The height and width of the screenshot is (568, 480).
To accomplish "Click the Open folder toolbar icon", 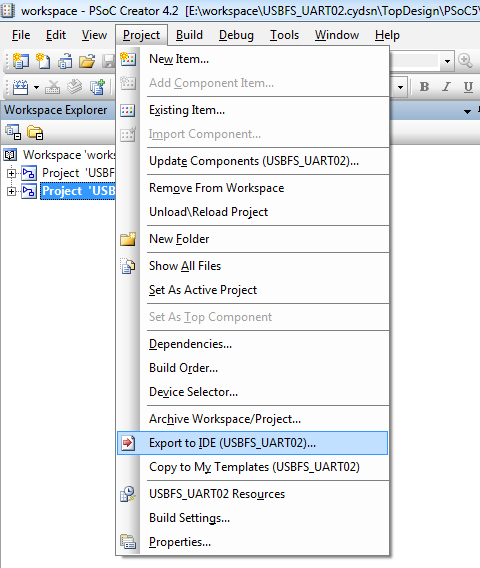I will coord(87,61).
